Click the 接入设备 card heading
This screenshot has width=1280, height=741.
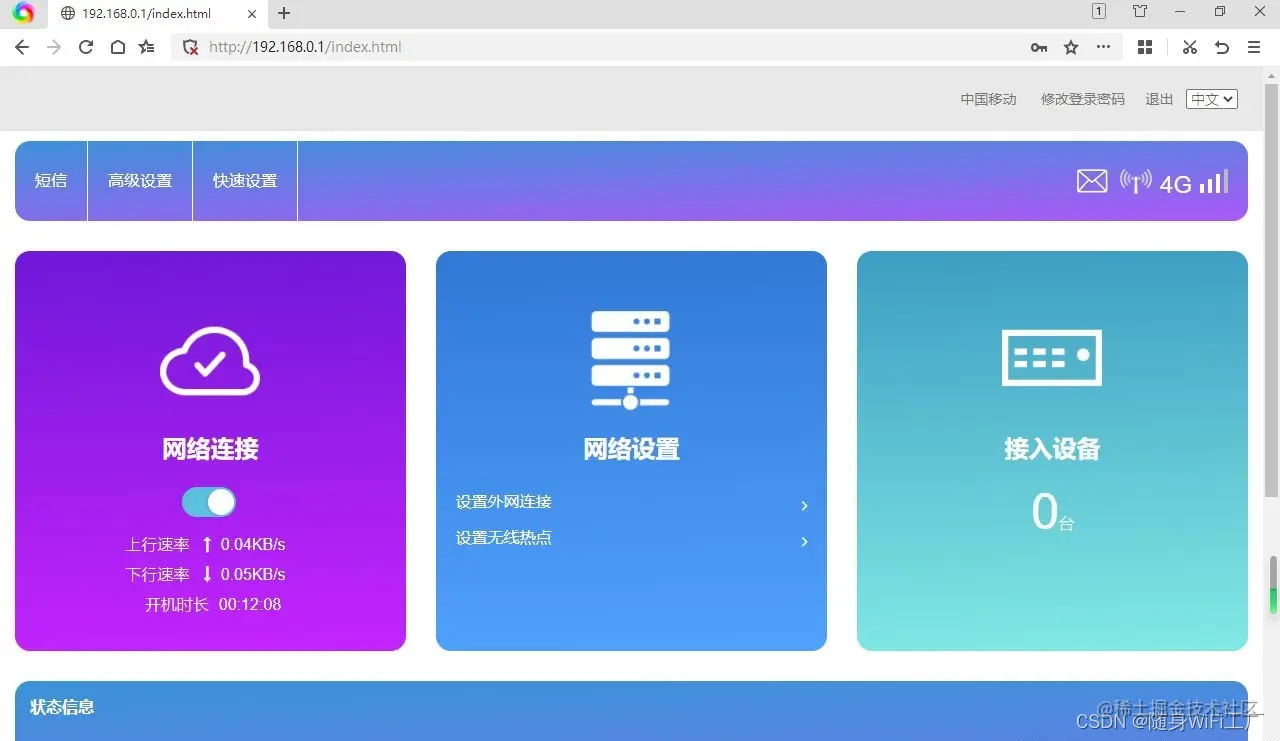pos(1052,449)
